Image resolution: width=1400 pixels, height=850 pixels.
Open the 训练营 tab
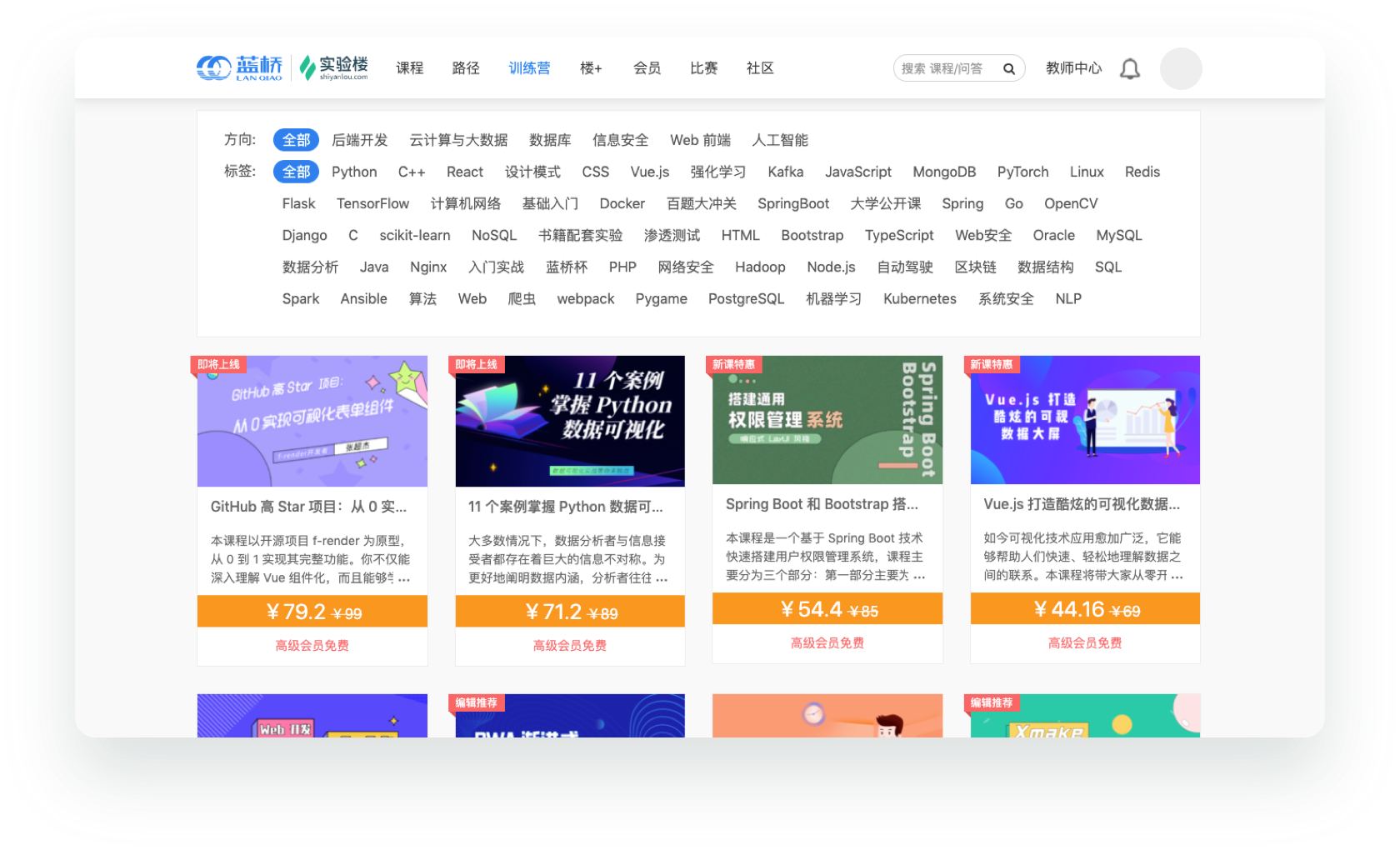click(529, 68)
